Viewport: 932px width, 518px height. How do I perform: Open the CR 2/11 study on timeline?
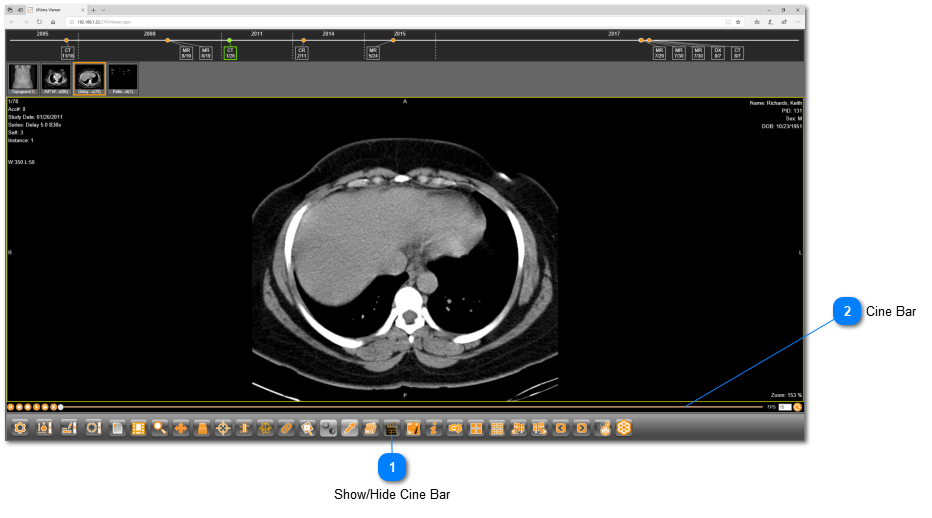(301, 53)
